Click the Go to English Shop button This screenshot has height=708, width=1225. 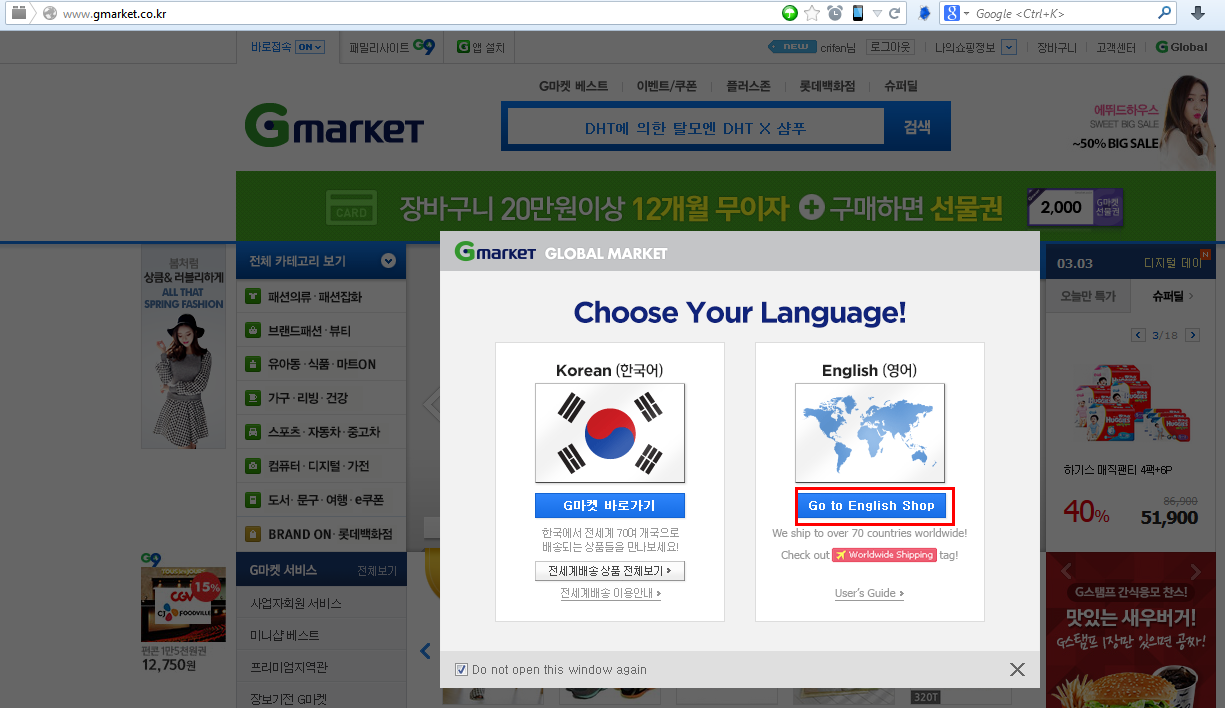tap(871, 506)
